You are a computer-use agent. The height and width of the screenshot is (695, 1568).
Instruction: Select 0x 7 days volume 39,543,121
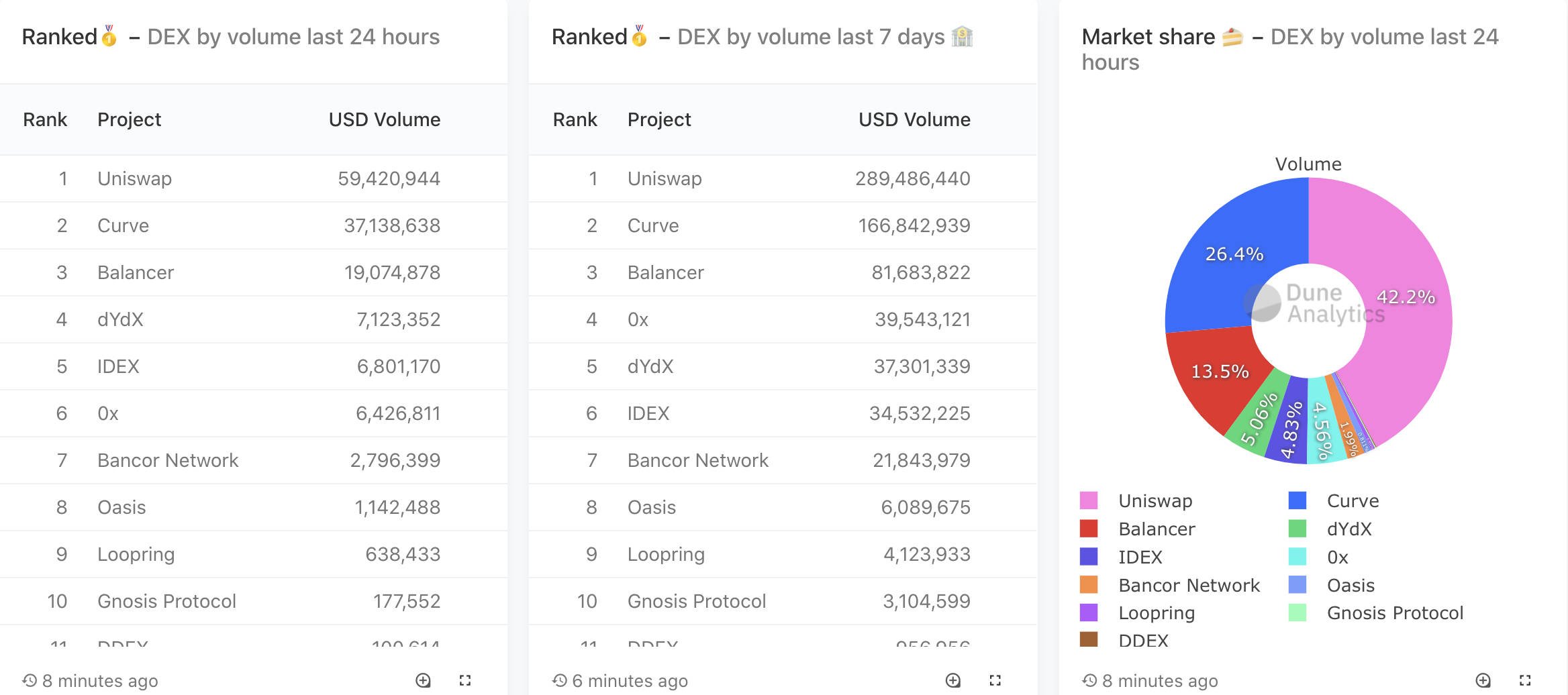pyautogui.click(x=923, y=319)
